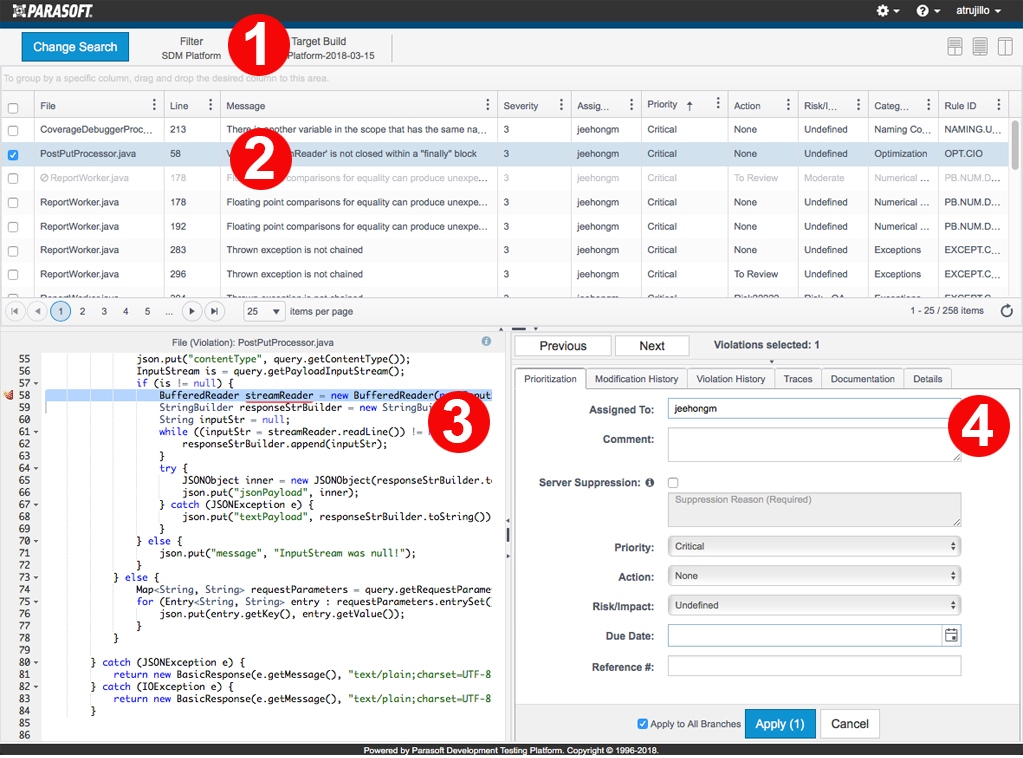This screenshot has height=758, width=1023.
Task: Switch to the top-bottom split layout icon
Action: pyautogui.click(x=954, y=46)
